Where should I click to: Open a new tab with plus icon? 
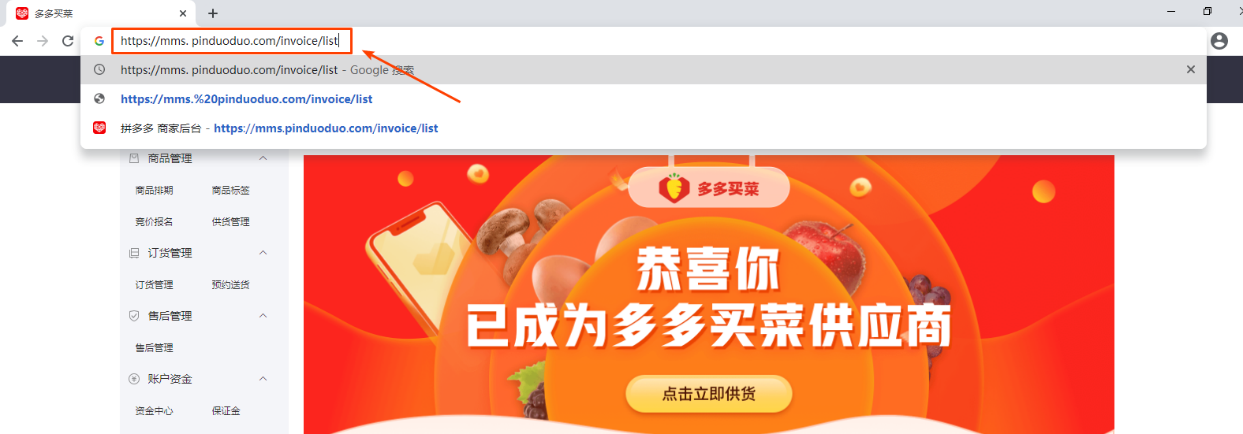(213, 13)
